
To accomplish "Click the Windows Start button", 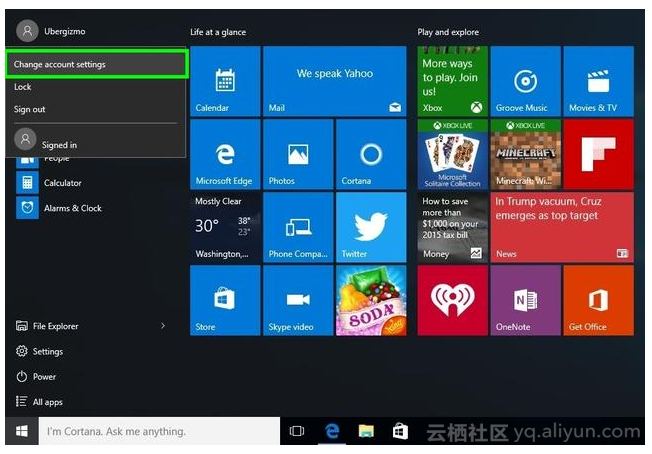I will pos(22,431).
